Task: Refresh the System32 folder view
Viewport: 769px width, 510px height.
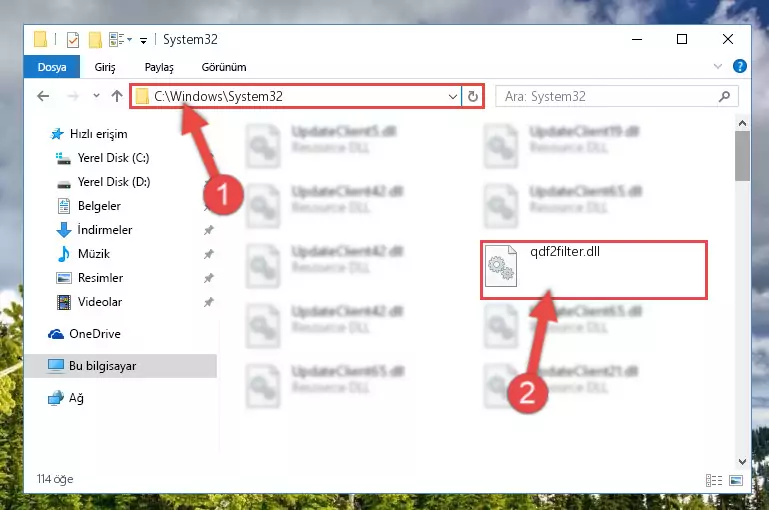Action: (x=473, y=97)
